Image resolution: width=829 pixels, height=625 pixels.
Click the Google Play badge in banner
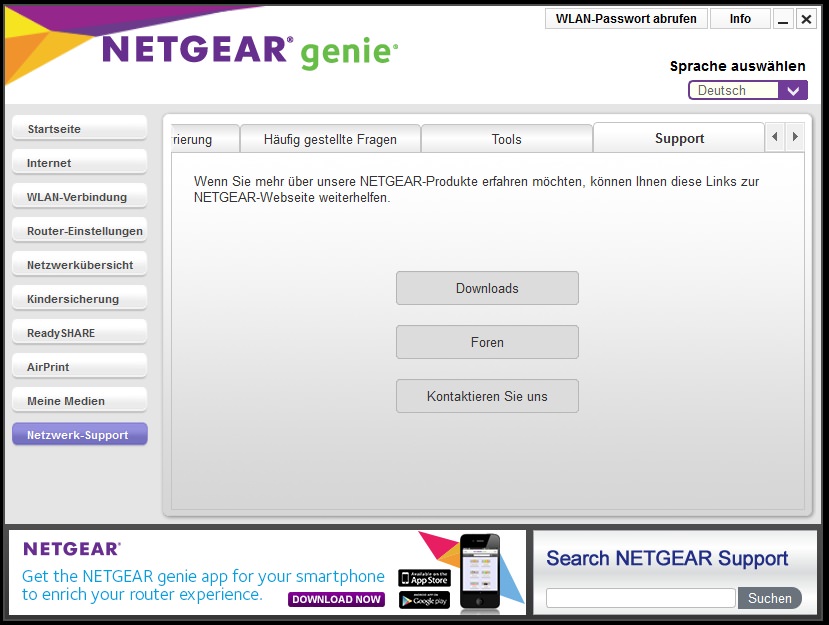tap(424, 600)
